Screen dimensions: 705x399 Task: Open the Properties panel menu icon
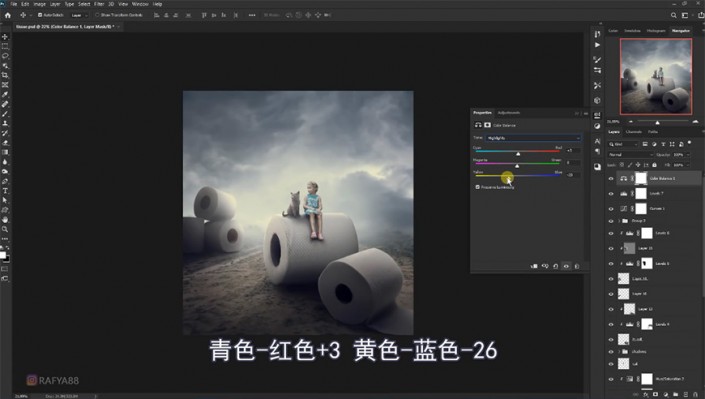(585, 113)
